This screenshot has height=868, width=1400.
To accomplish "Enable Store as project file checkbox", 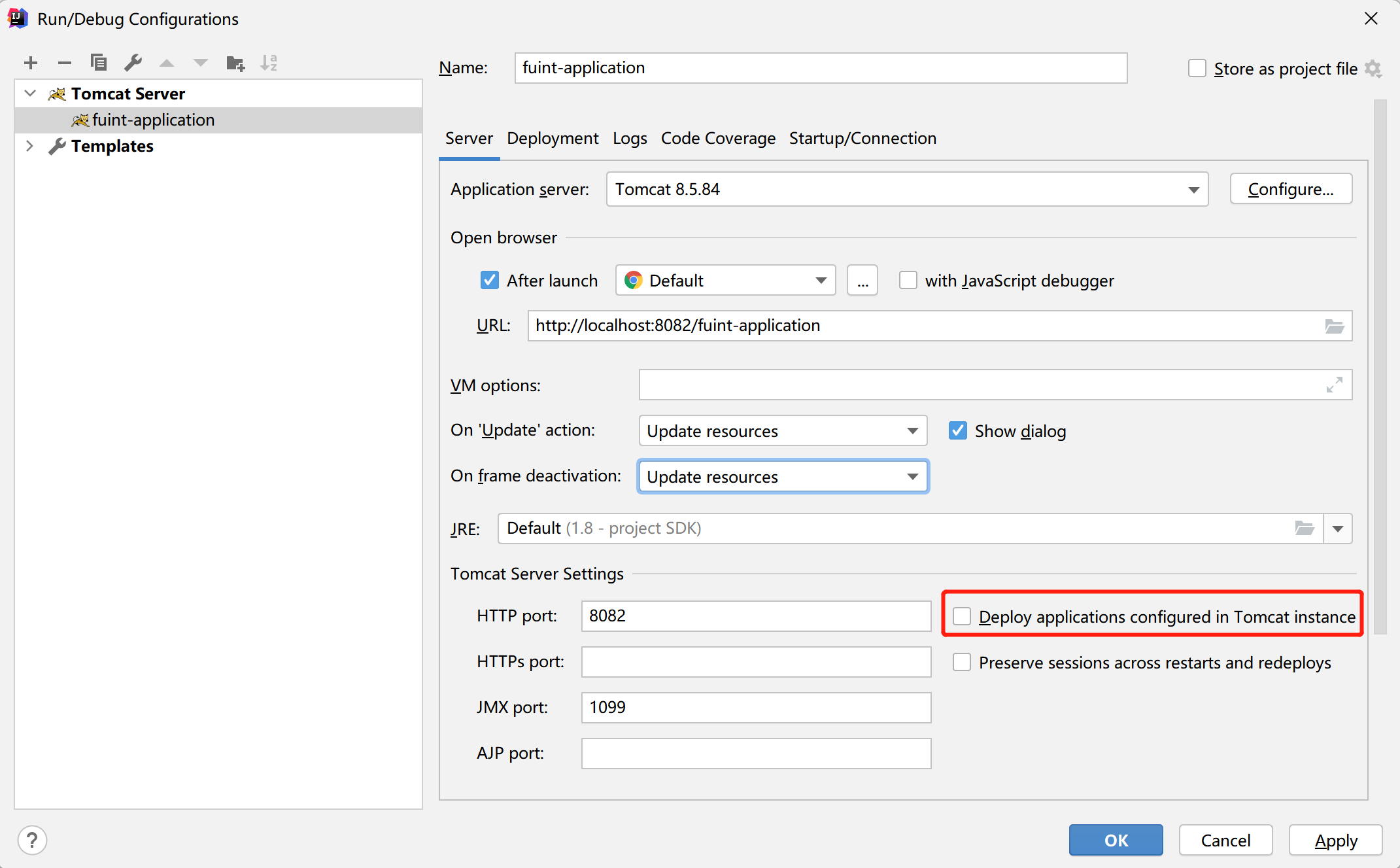I will click(x=1197, y=69).
